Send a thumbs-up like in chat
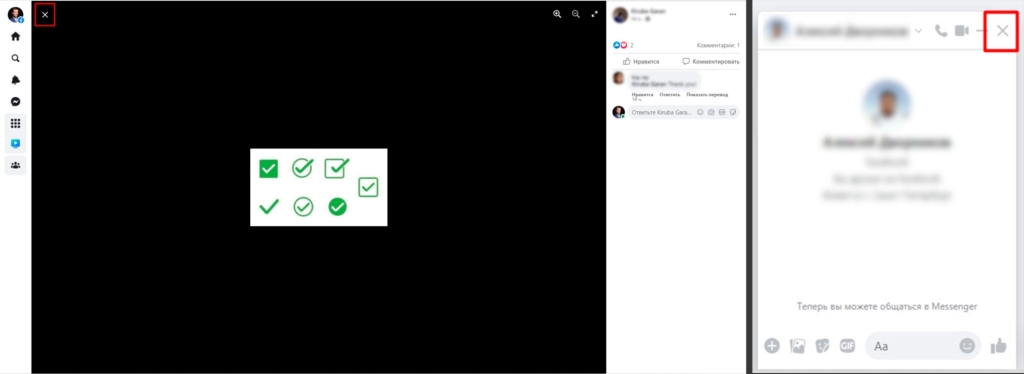 [x=999, y=346]
